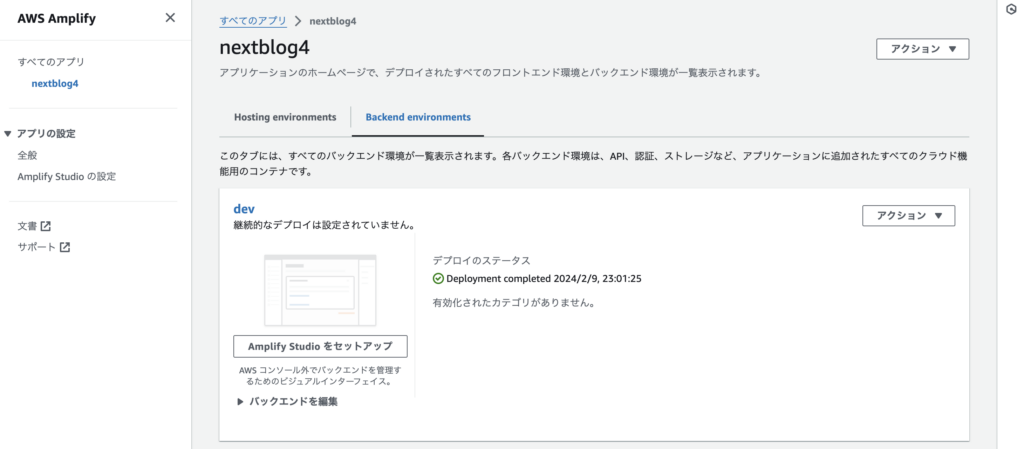Open the dev environment link

tap(244, 209)
